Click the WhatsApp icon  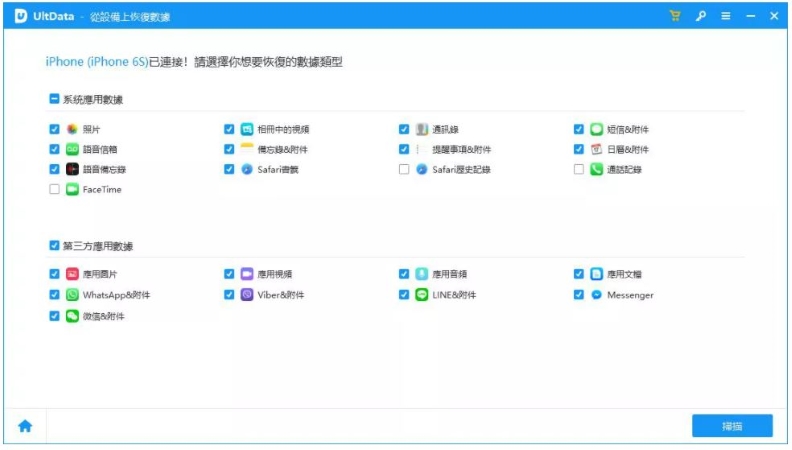tap(72, 294)
